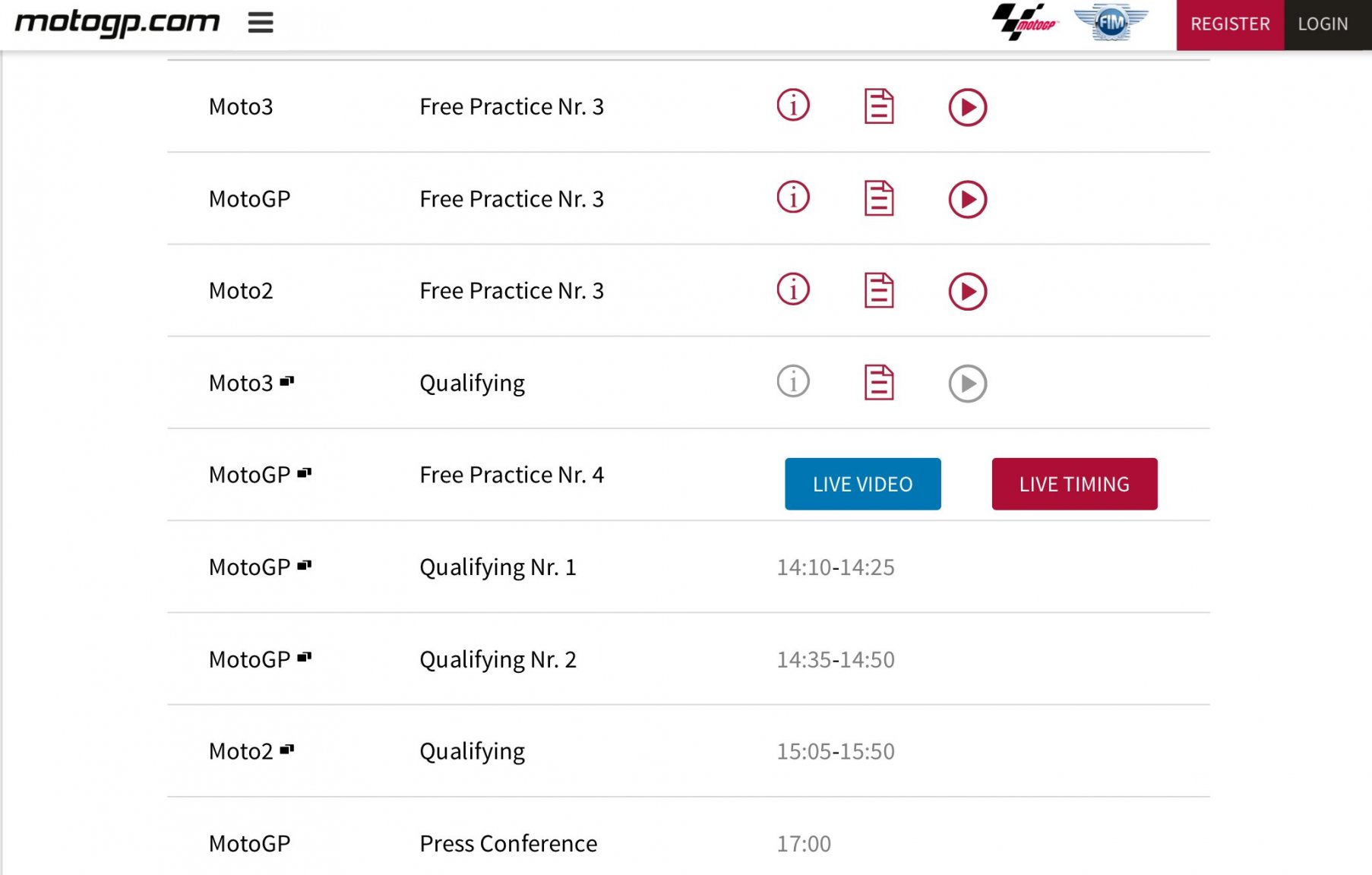Click the greyed info icon for Moto3 Qualifying
This screenshot has height=875, width=1372.
coord(793,381)
